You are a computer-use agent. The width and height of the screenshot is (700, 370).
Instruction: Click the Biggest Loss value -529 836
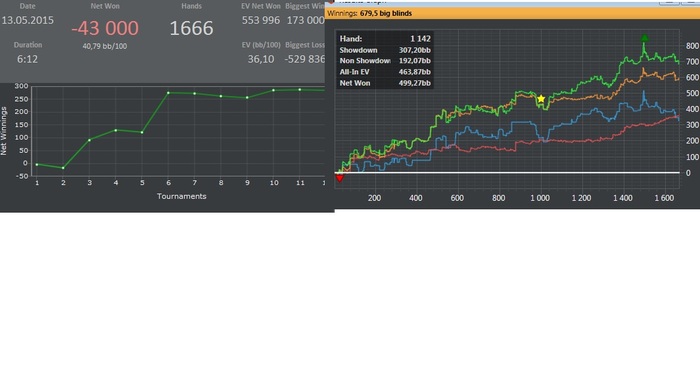[x=305, y=59]
